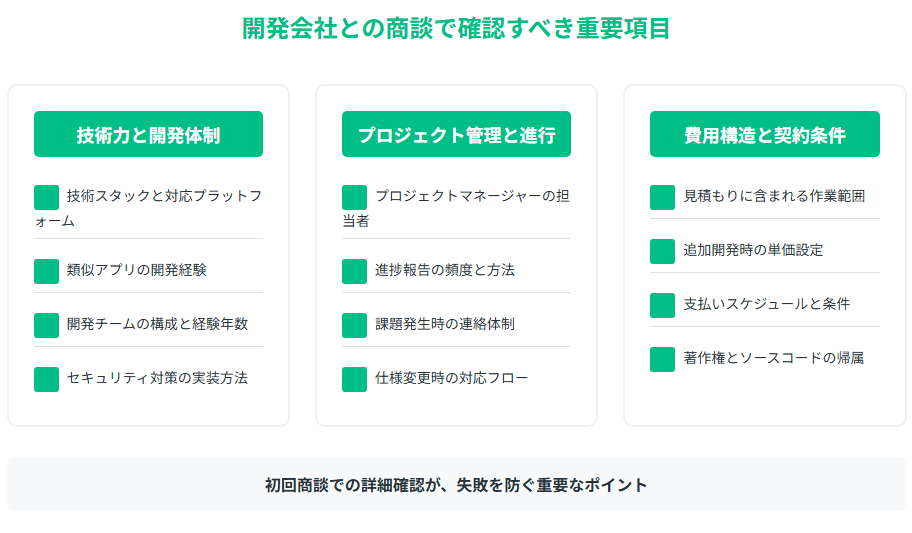Click the page title 開発会社との商談で確認すべき重要項目

[456, 29]
